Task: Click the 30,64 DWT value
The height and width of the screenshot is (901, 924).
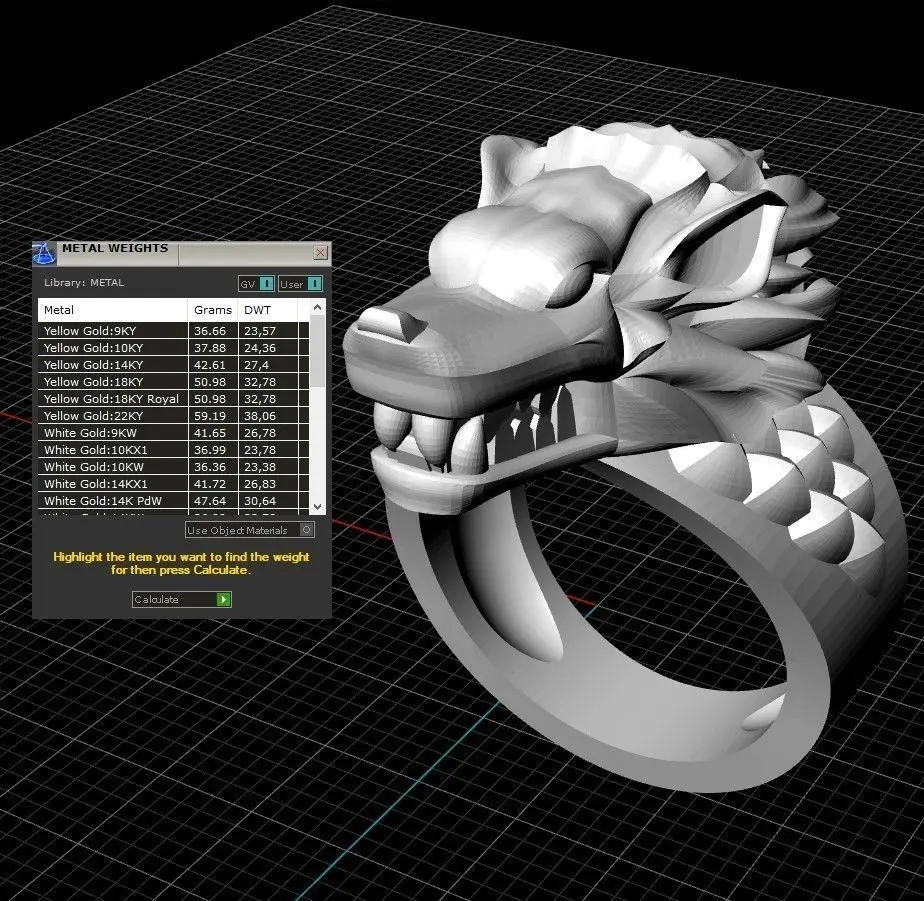Action: click(x=260, y=501)
